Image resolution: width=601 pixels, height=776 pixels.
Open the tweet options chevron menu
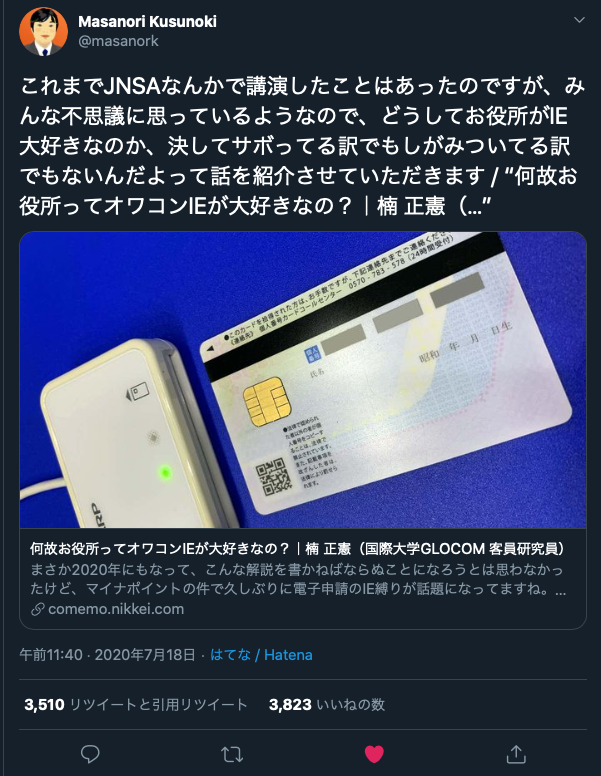579,20
